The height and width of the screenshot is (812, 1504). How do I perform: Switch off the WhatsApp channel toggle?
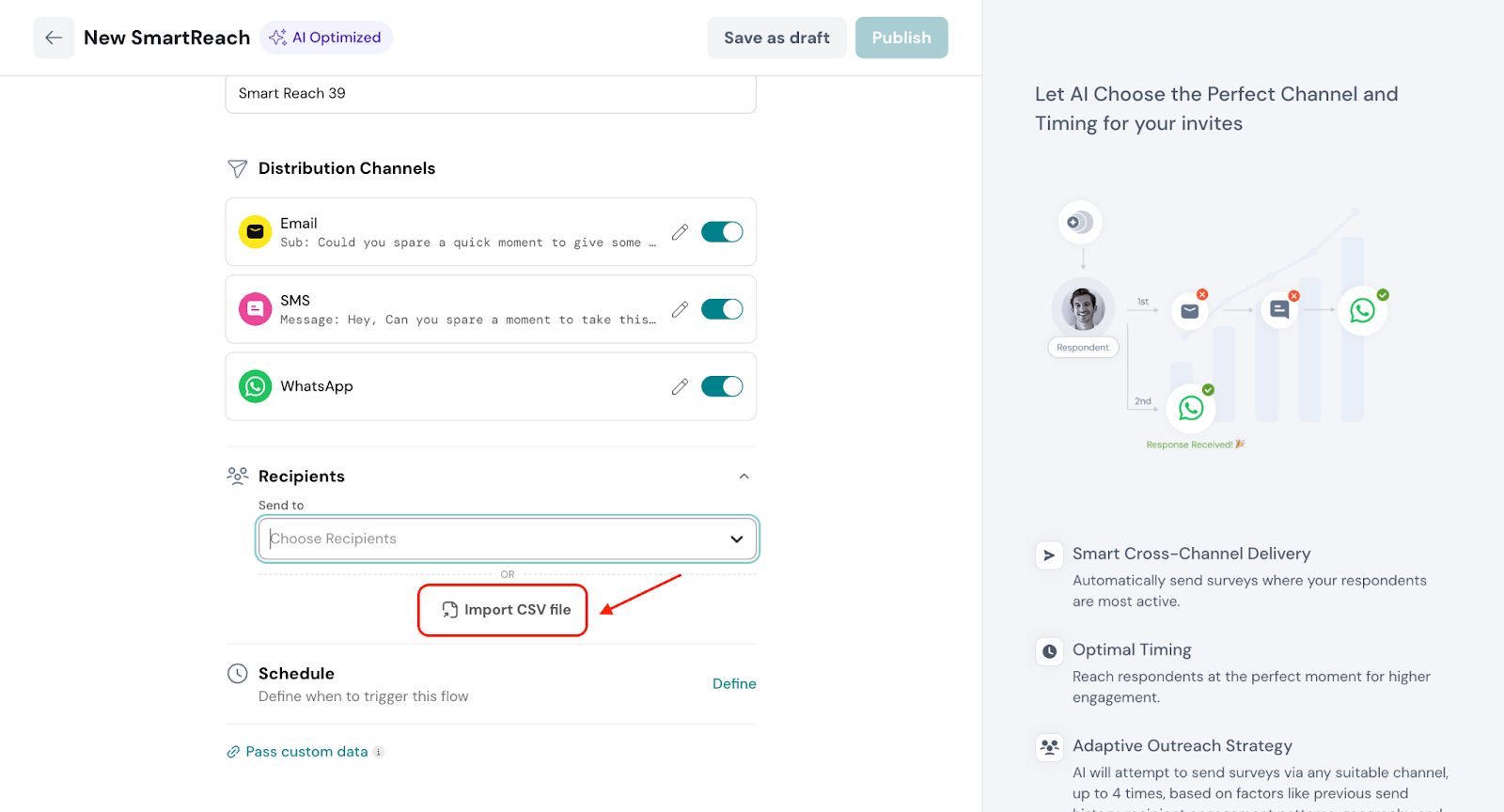(722, 386)
